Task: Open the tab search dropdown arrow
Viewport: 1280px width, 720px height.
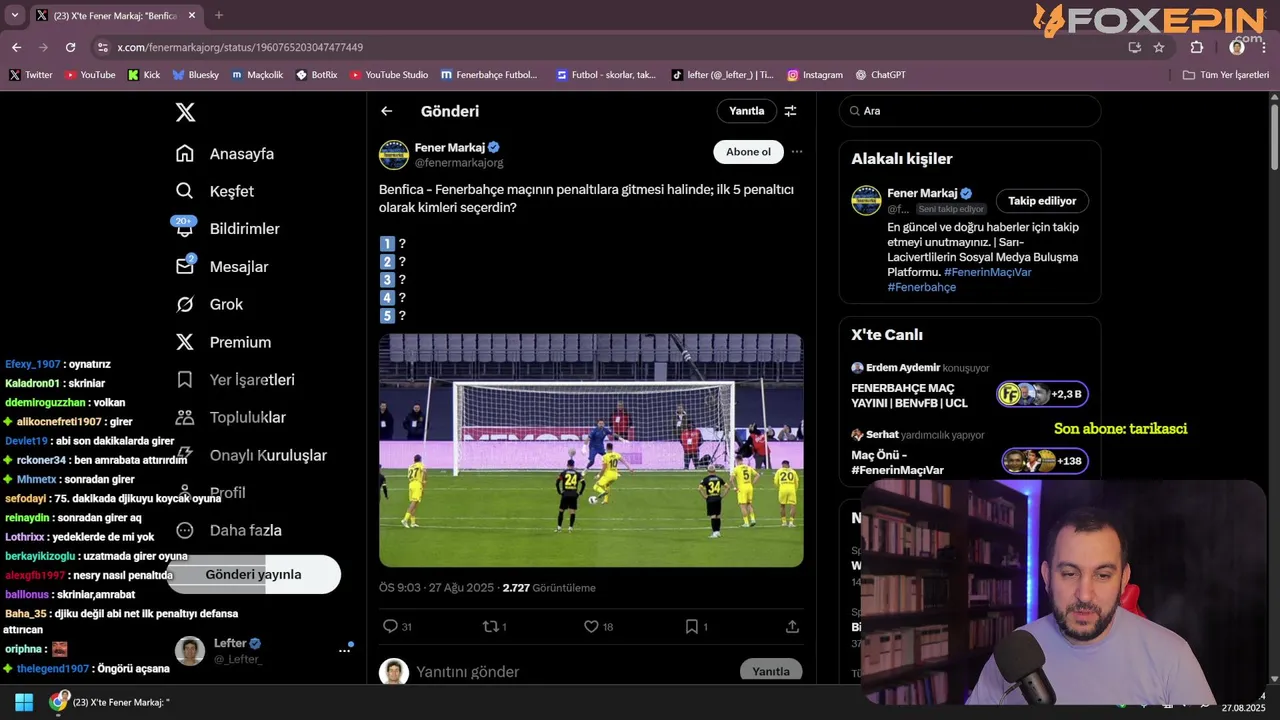Action: 14,15
